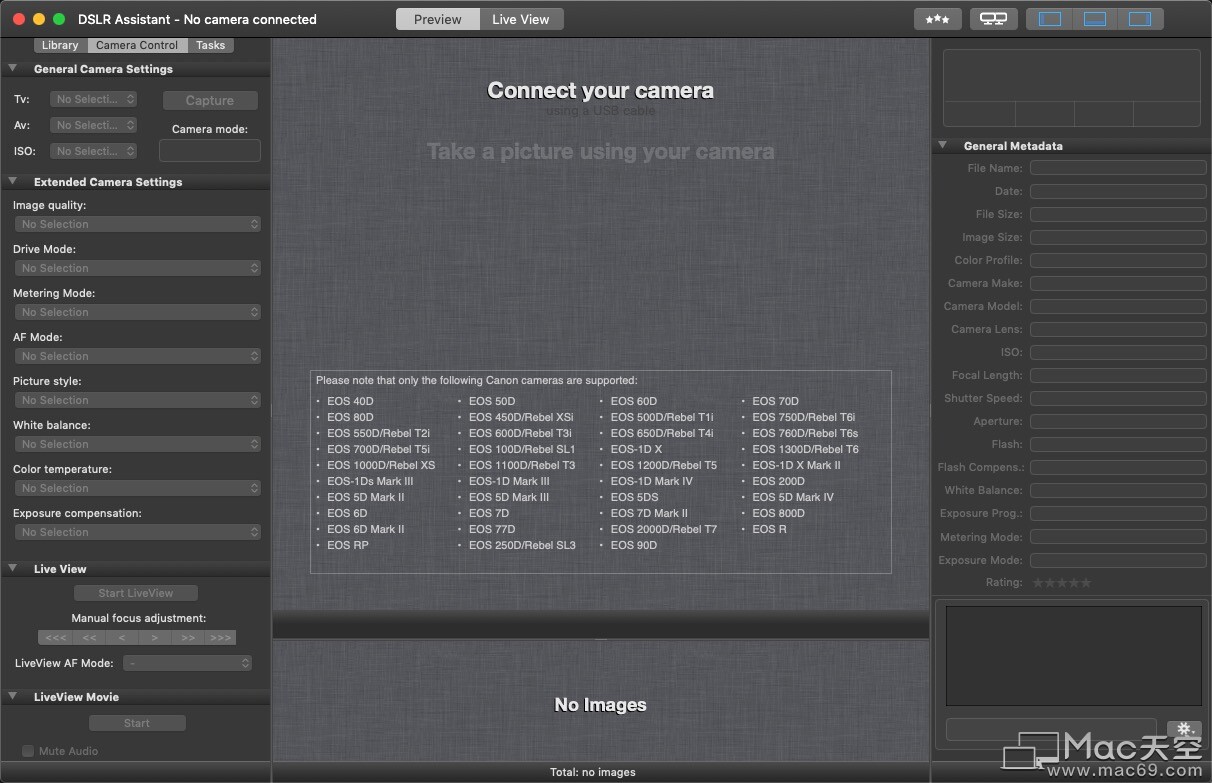This screenshot has height=783, width=1212.
Task: Toggle the right panel layout icon
Action: pos(1140,18)
